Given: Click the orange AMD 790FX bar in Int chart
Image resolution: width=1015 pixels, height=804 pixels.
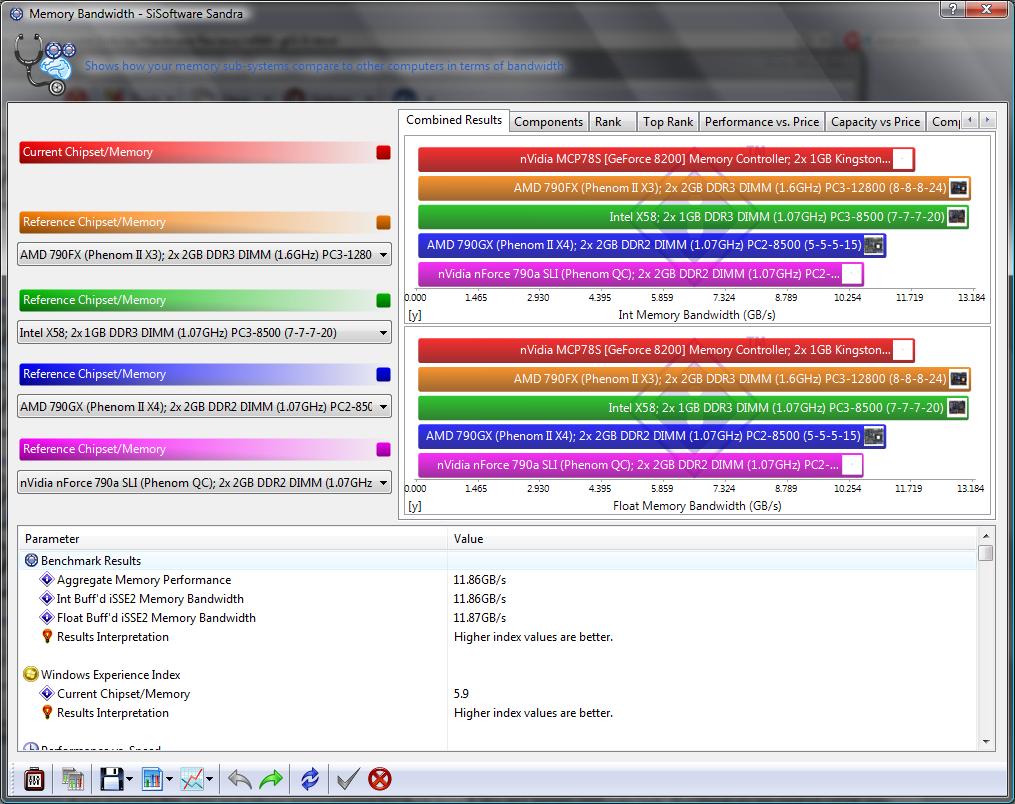Looking at the screenshot, I should point(694,188).
